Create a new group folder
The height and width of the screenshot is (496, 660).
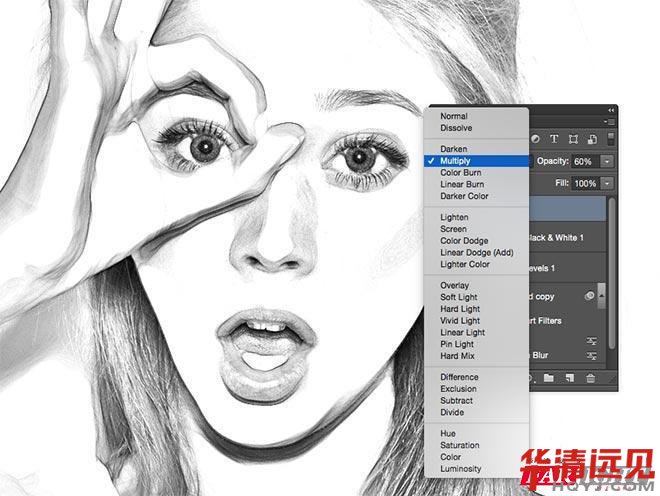(550, 378)
